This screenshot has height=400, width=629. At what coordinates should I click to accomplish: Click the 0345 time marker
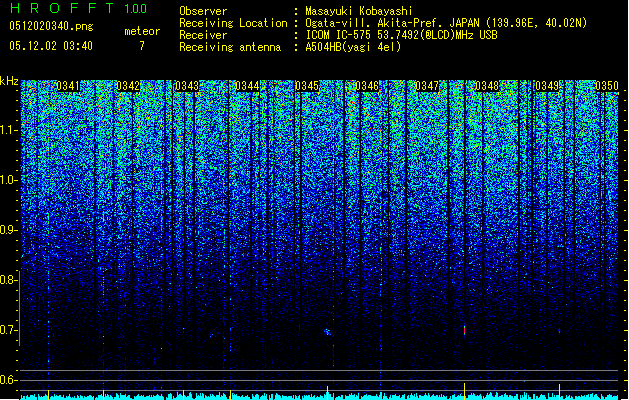[307, 86]
